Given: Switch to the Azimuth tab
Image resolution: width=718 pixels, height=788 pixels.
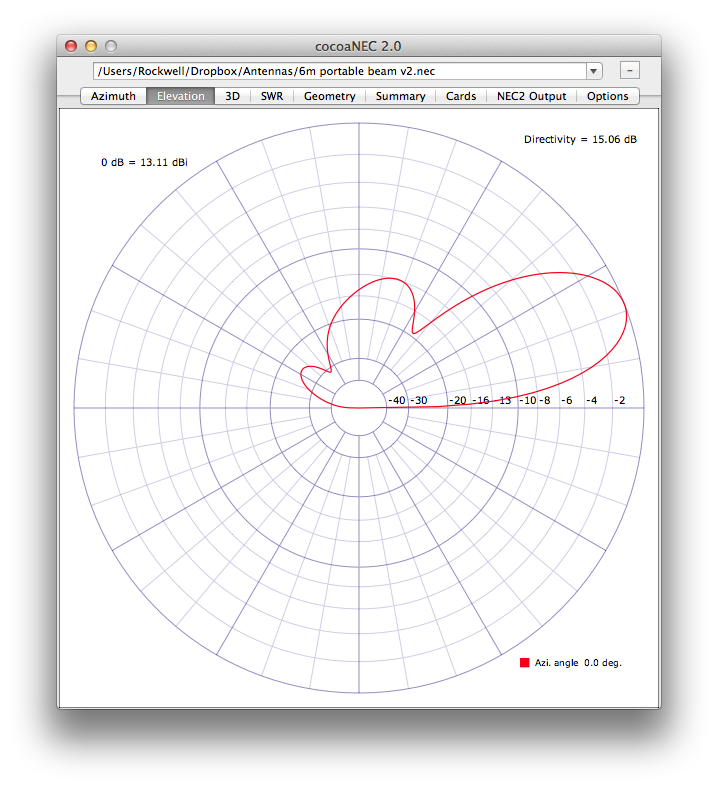Looking at the screenshot, I should (113, 96).
